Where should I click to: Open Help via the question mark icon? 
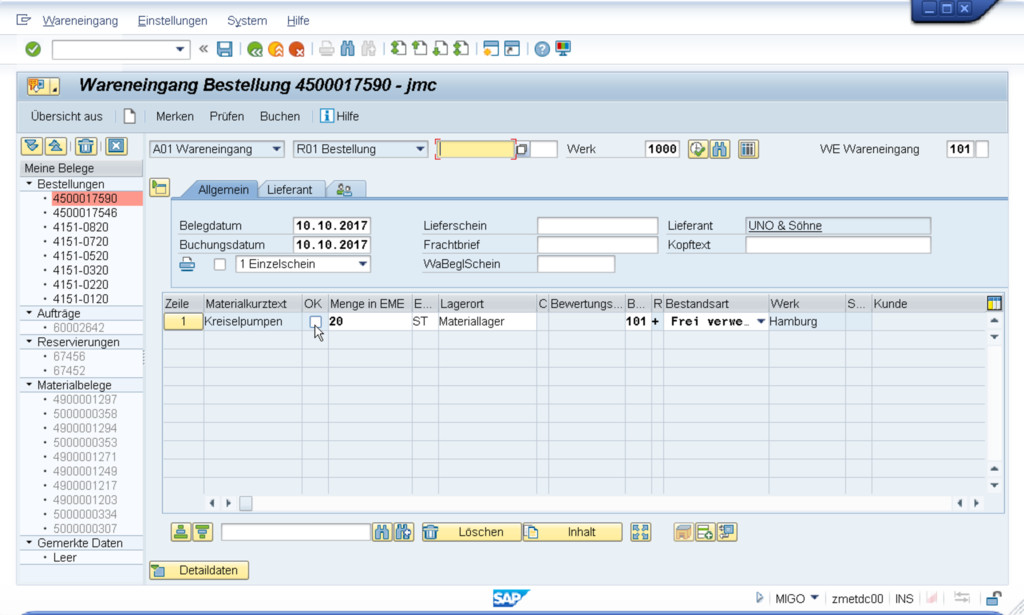[542, 49]
